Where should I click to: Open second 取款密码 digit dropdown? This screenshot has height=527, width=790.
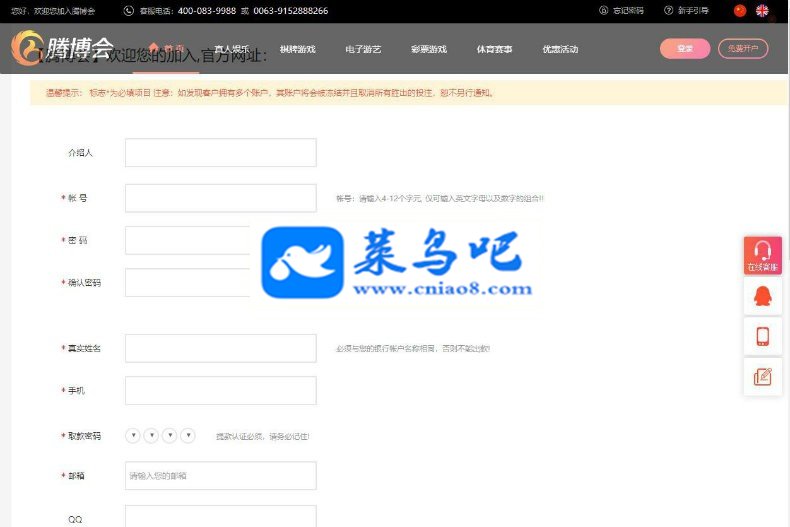click(151, 435)
